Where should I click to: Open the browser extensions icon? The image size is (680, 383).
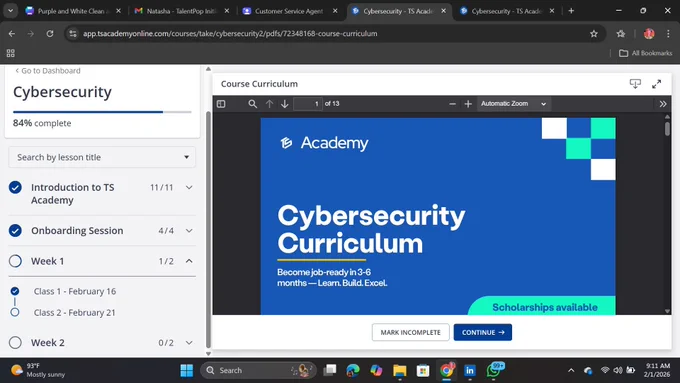[x=621, y=34]
